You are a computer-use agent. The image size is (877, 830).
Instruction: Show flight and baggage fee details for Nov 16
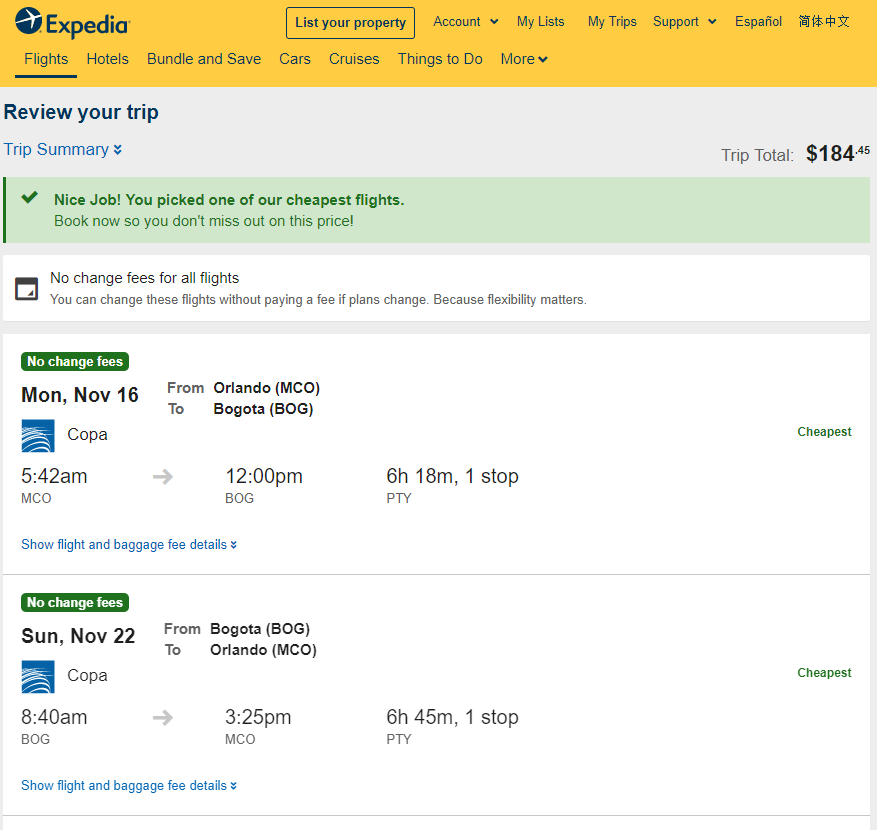click(129, 544)
